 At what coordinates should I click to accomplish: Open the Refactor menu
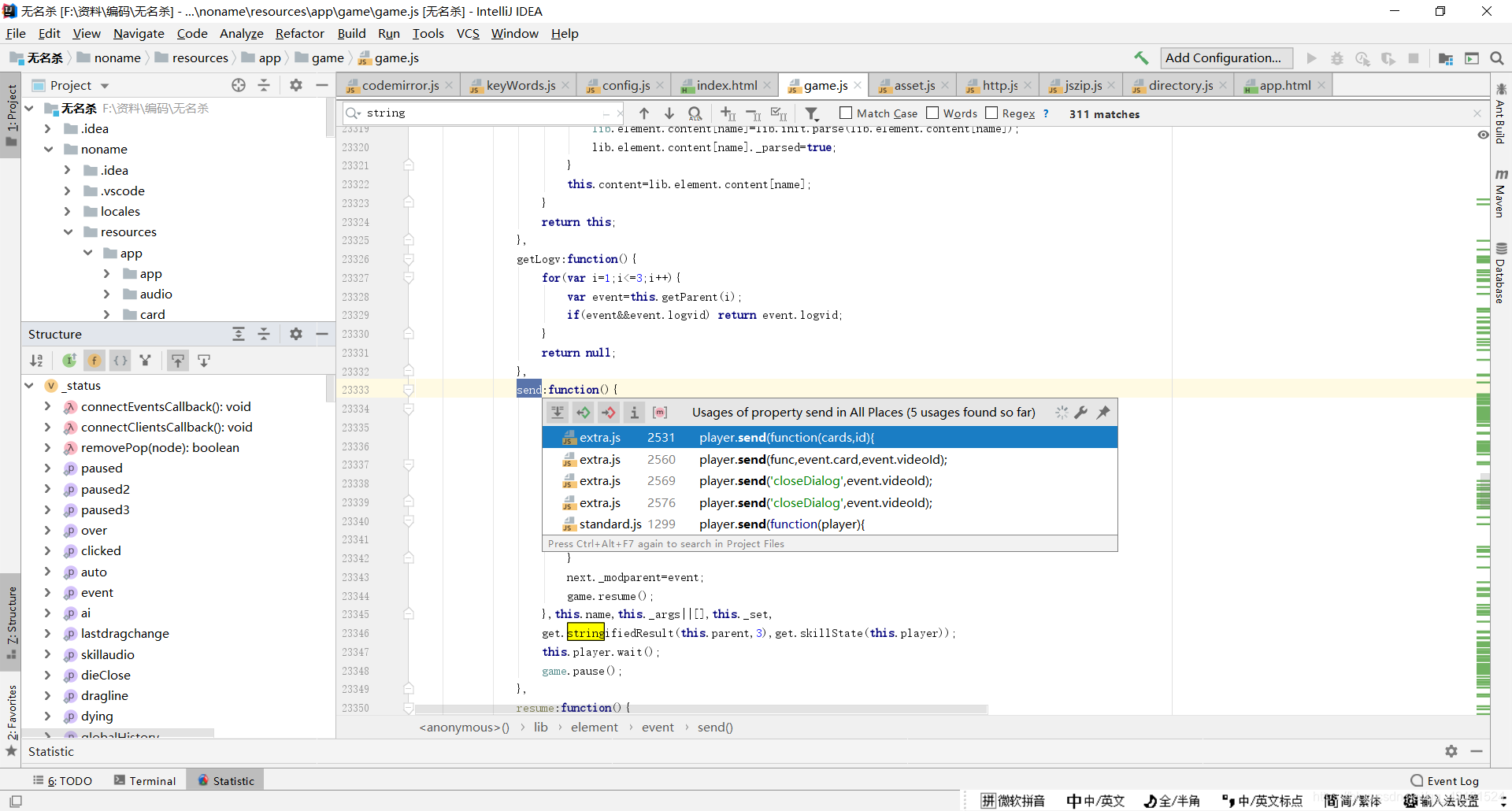click(x=299, y=33)
